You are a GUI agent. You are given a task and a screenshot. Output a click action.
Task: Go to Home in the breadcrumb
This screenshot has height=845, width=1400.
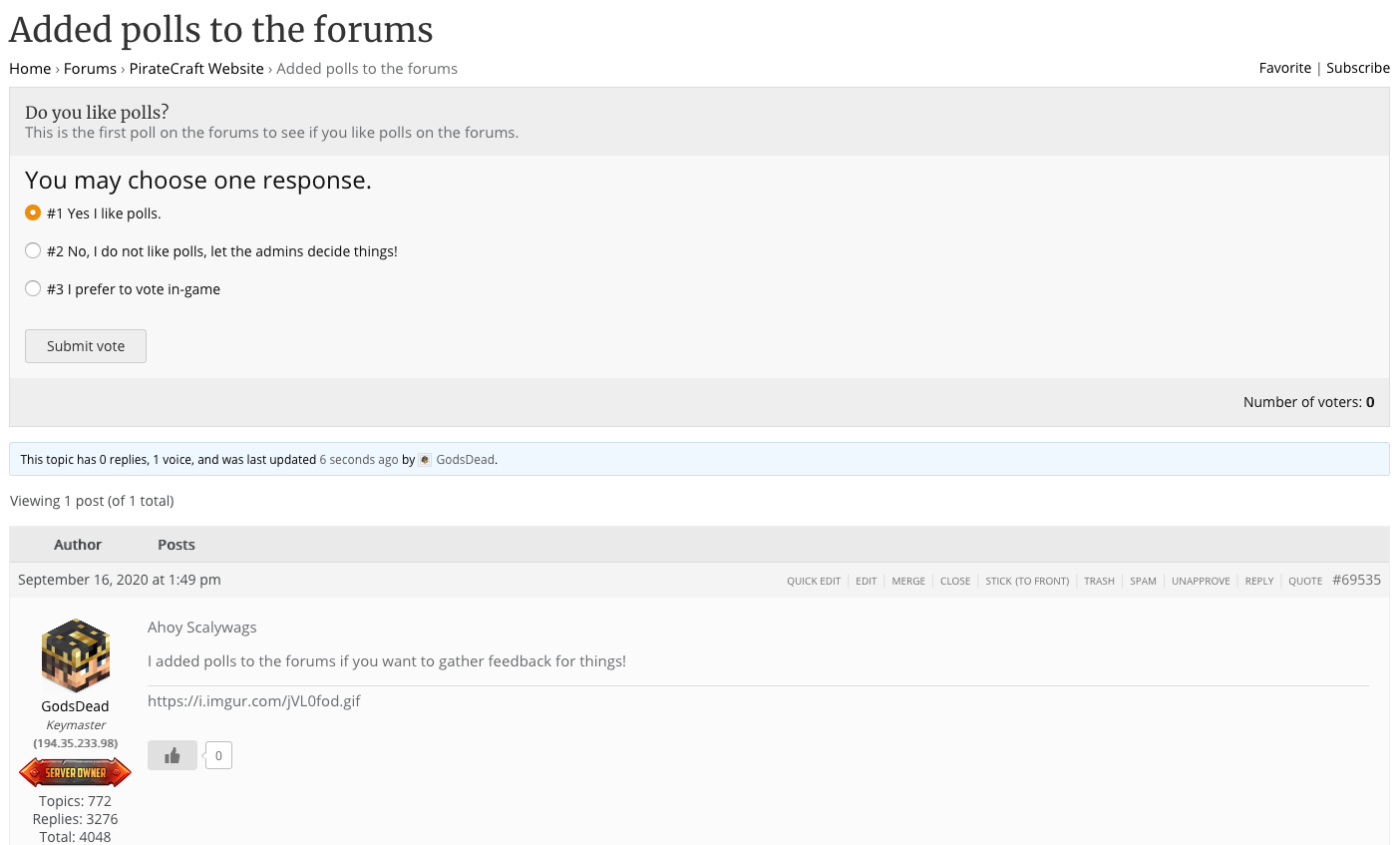30,69
